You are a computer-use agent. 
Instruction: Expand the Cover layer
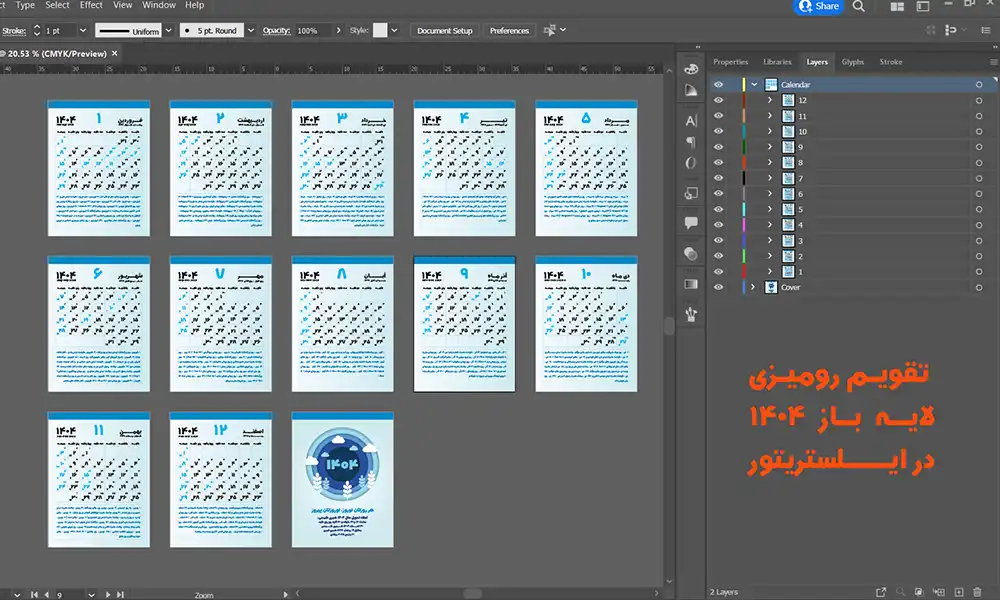pos(753,287)
